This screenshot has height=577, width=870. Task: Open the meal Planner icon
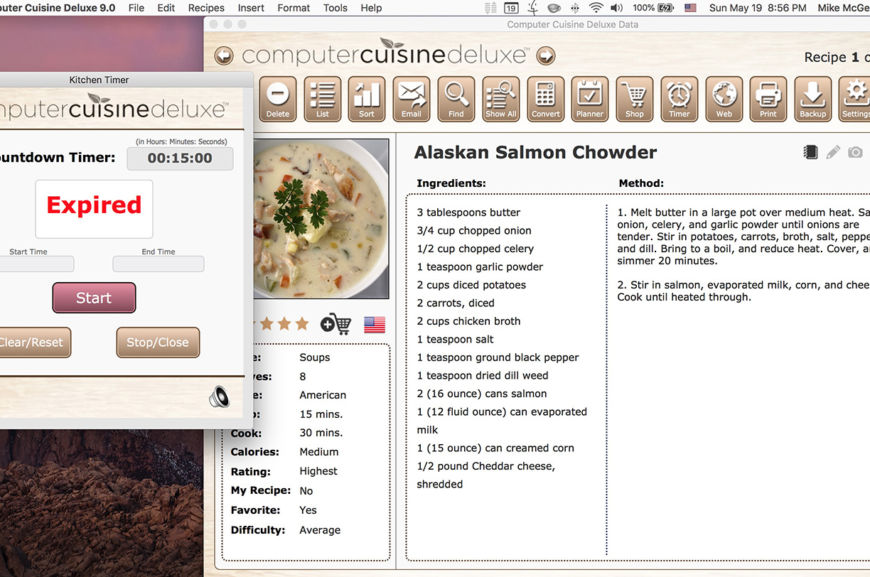click(x=590, y=99)
